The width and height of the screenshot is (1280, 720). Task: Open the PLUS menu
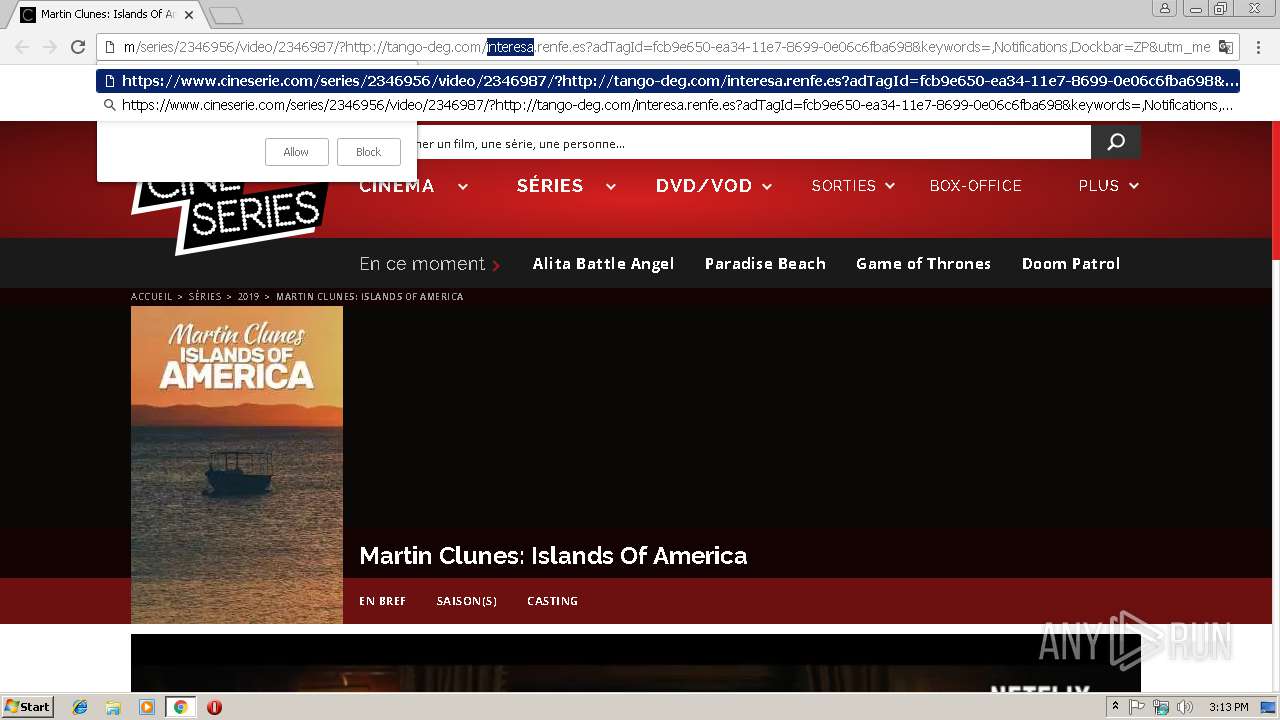(1098, 186)
